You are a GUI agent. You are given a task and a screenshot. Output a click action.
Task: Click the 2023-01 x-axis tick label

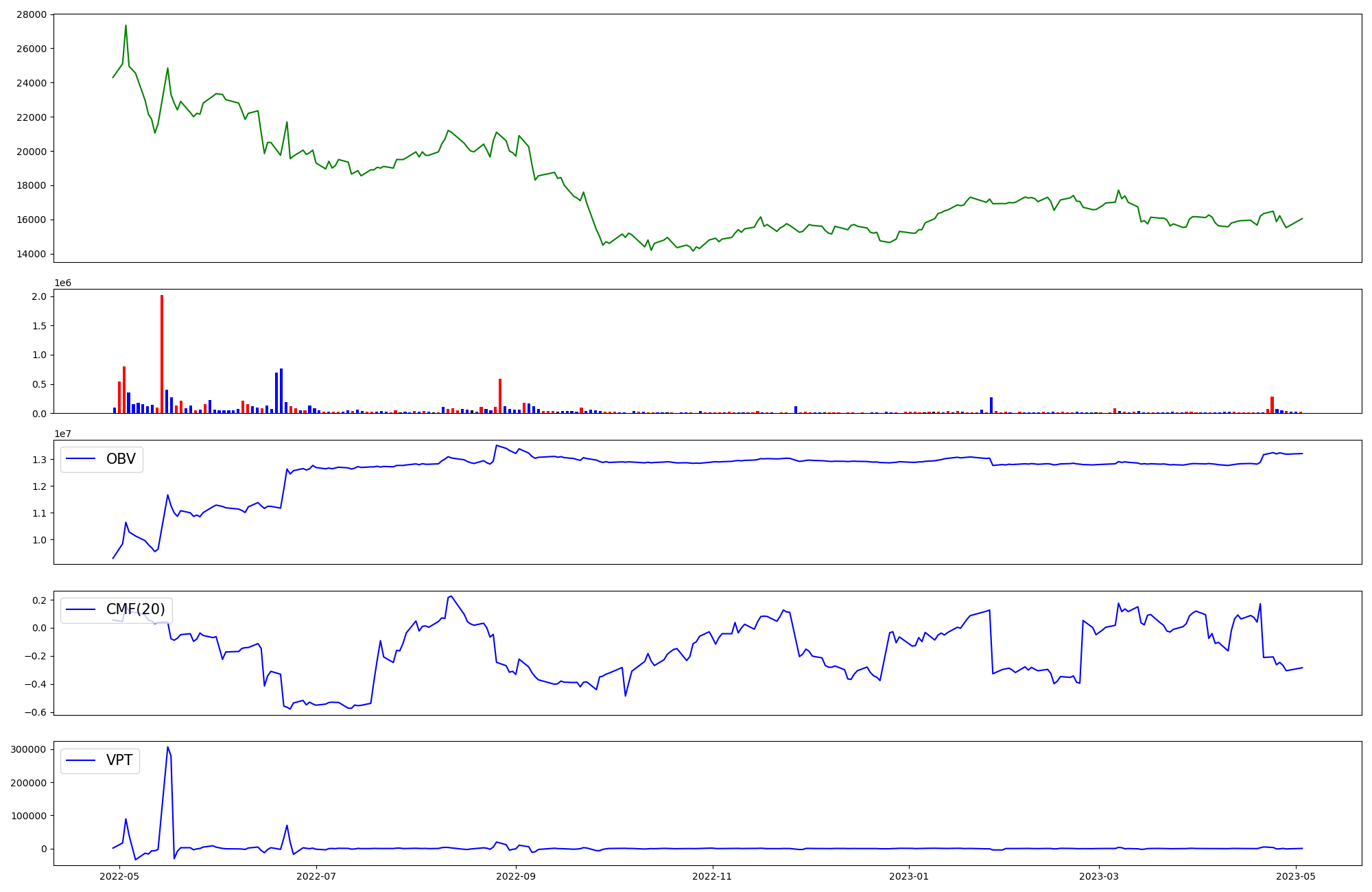[910, 876]
